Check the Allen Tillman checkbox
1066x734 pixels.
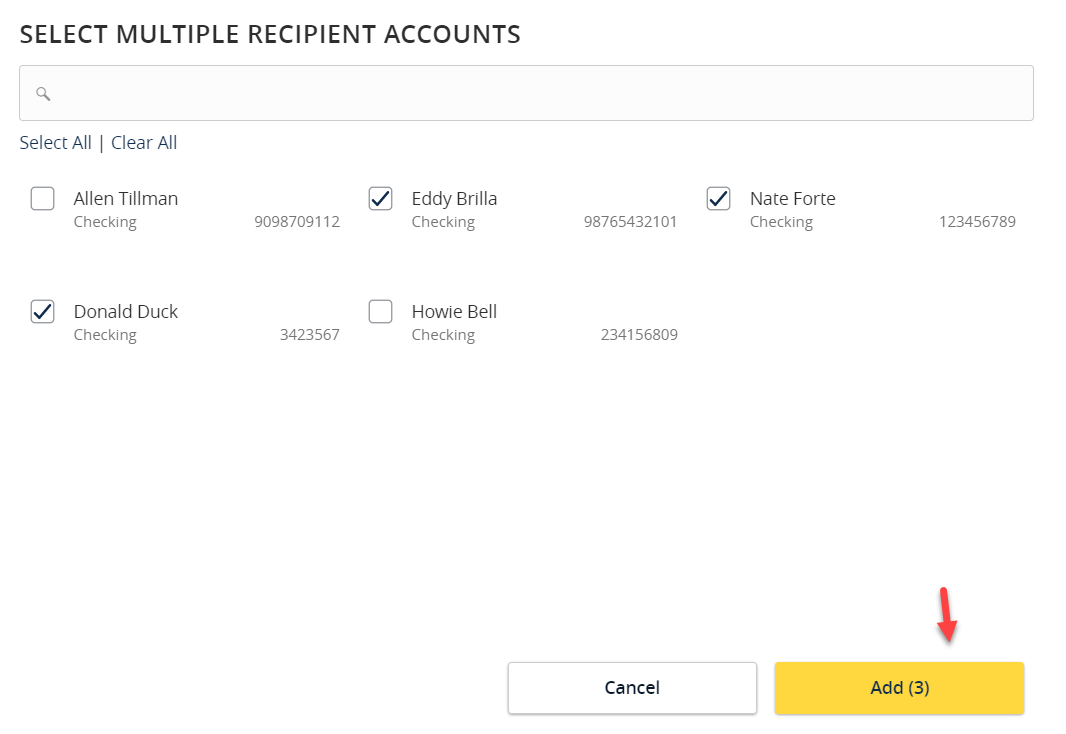click(43, 199)
